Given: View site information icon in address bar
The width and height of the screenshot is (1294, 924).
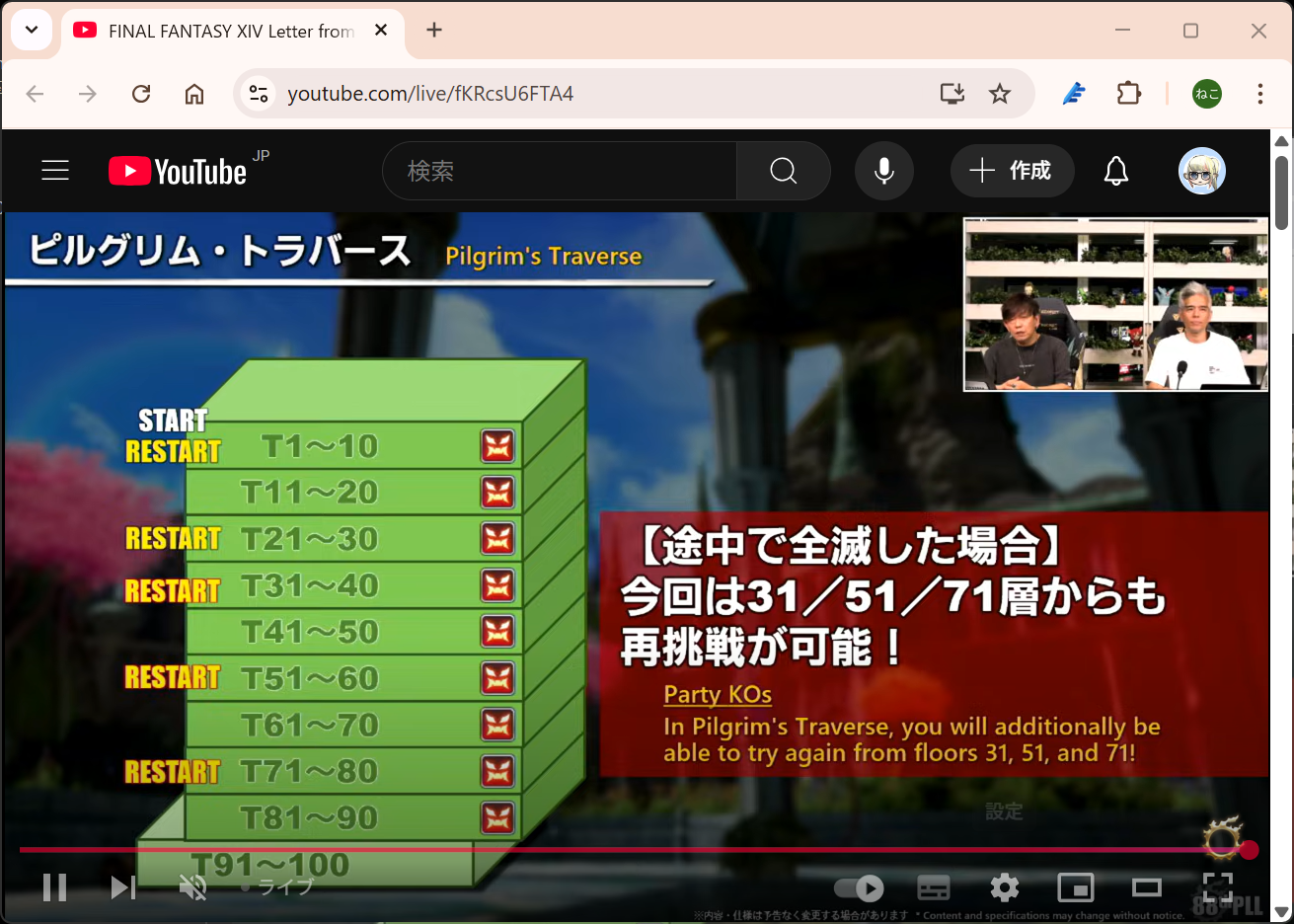Looking at the screenshot, I should (259, 94).
